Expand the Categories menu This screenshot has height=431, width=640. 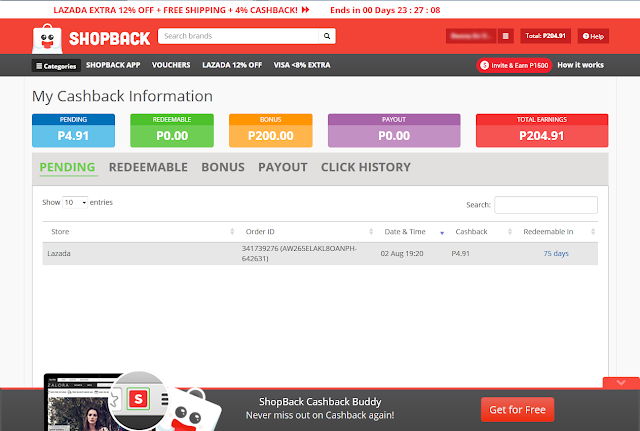(x=56, y=66)
